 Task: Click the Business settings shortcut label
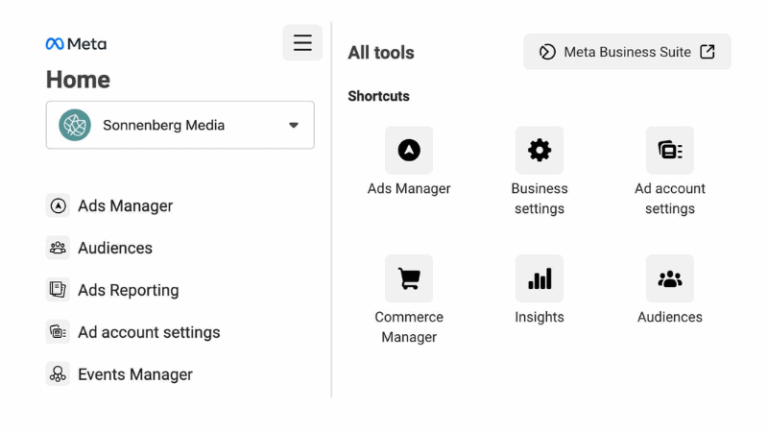coord(539,198)
